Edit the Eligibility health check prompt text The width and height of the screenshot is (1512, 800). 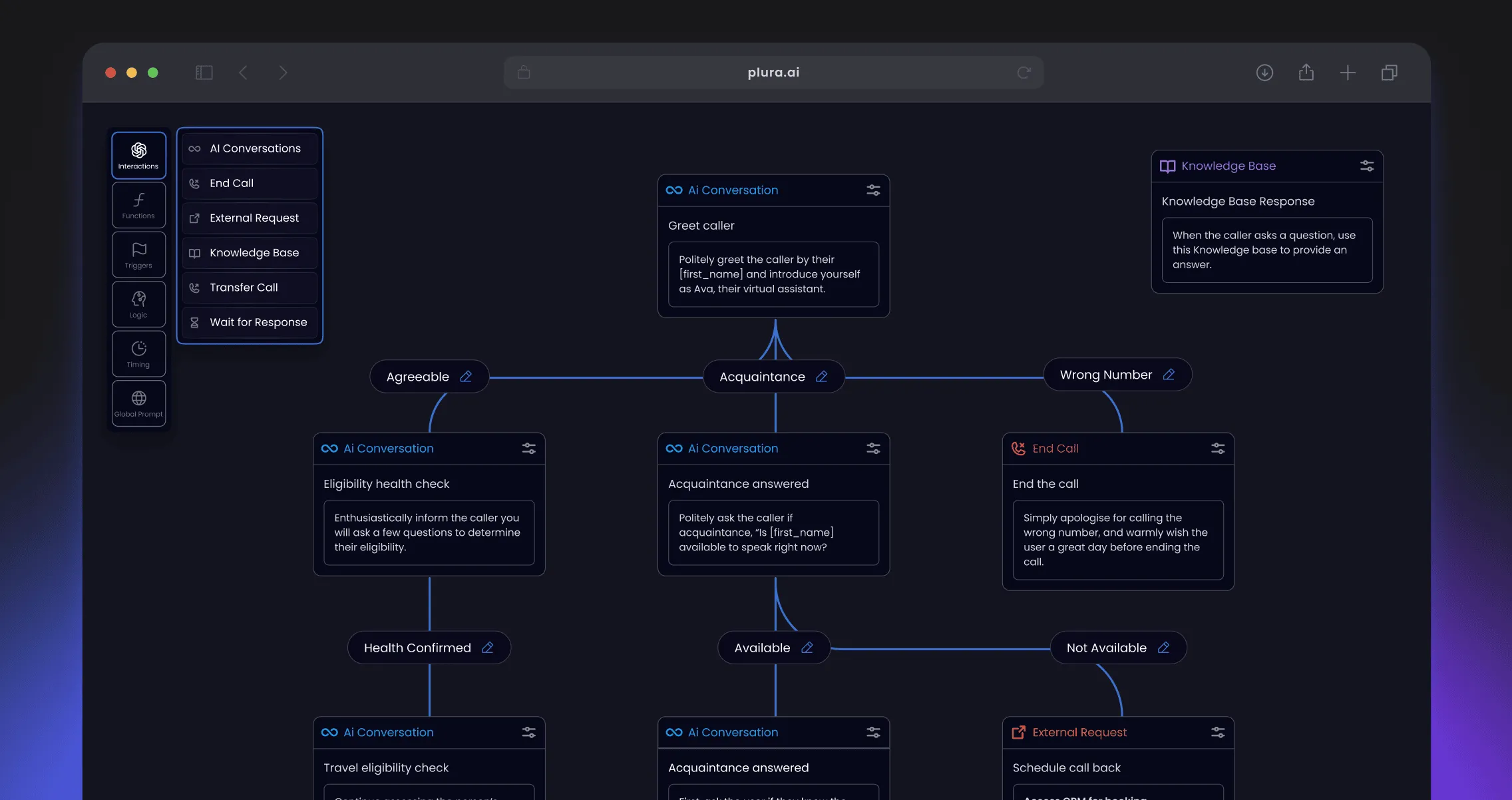point(429,532)
